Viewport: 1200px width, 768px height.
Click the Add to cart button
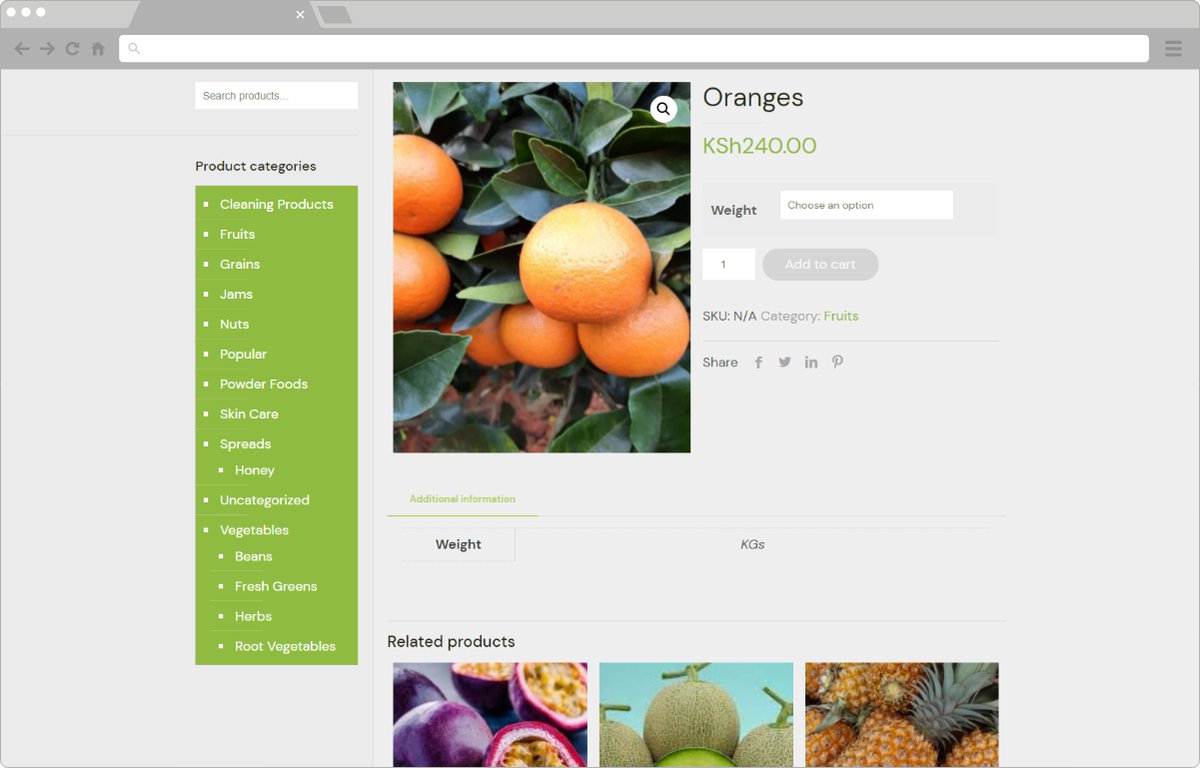[820, 264]
